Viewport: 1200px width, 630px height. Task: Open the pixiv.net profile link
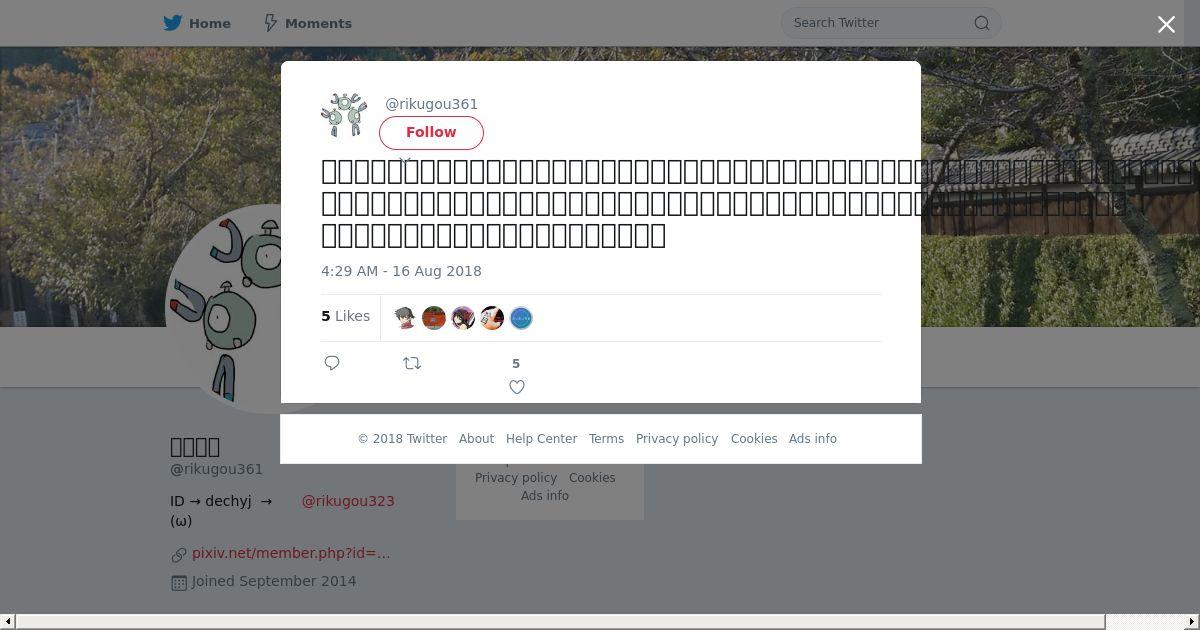coord(291,553)
